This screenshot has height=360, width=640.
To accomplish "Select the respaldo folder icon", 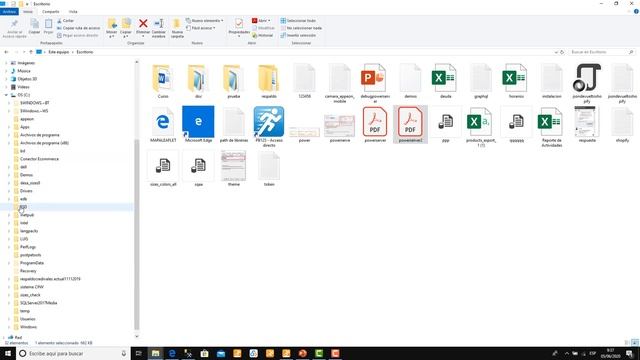I will click(x=269, y=78).
